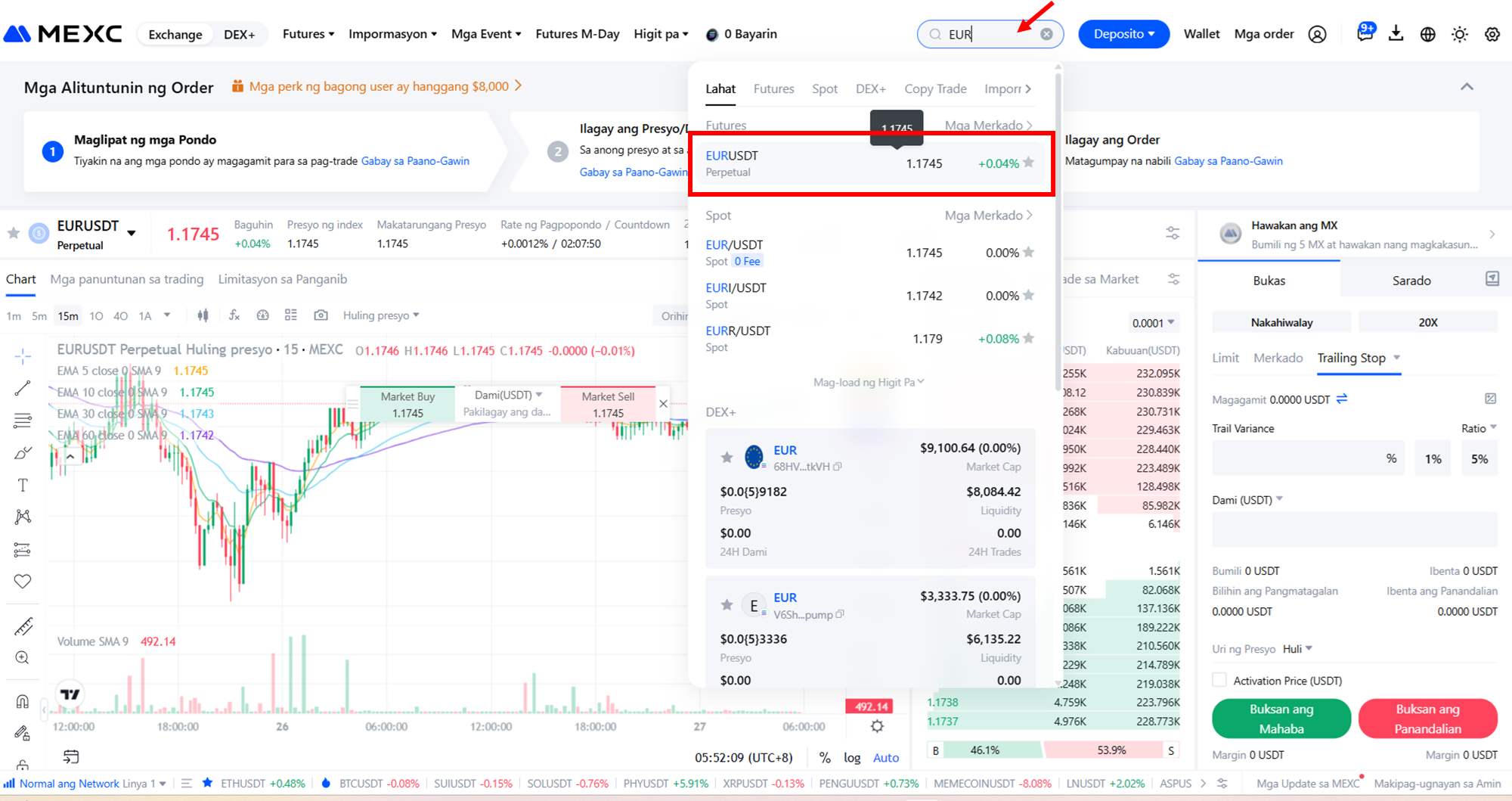
Task: Click the Buksan ang Mahaba button
Action: [1281, 719]
